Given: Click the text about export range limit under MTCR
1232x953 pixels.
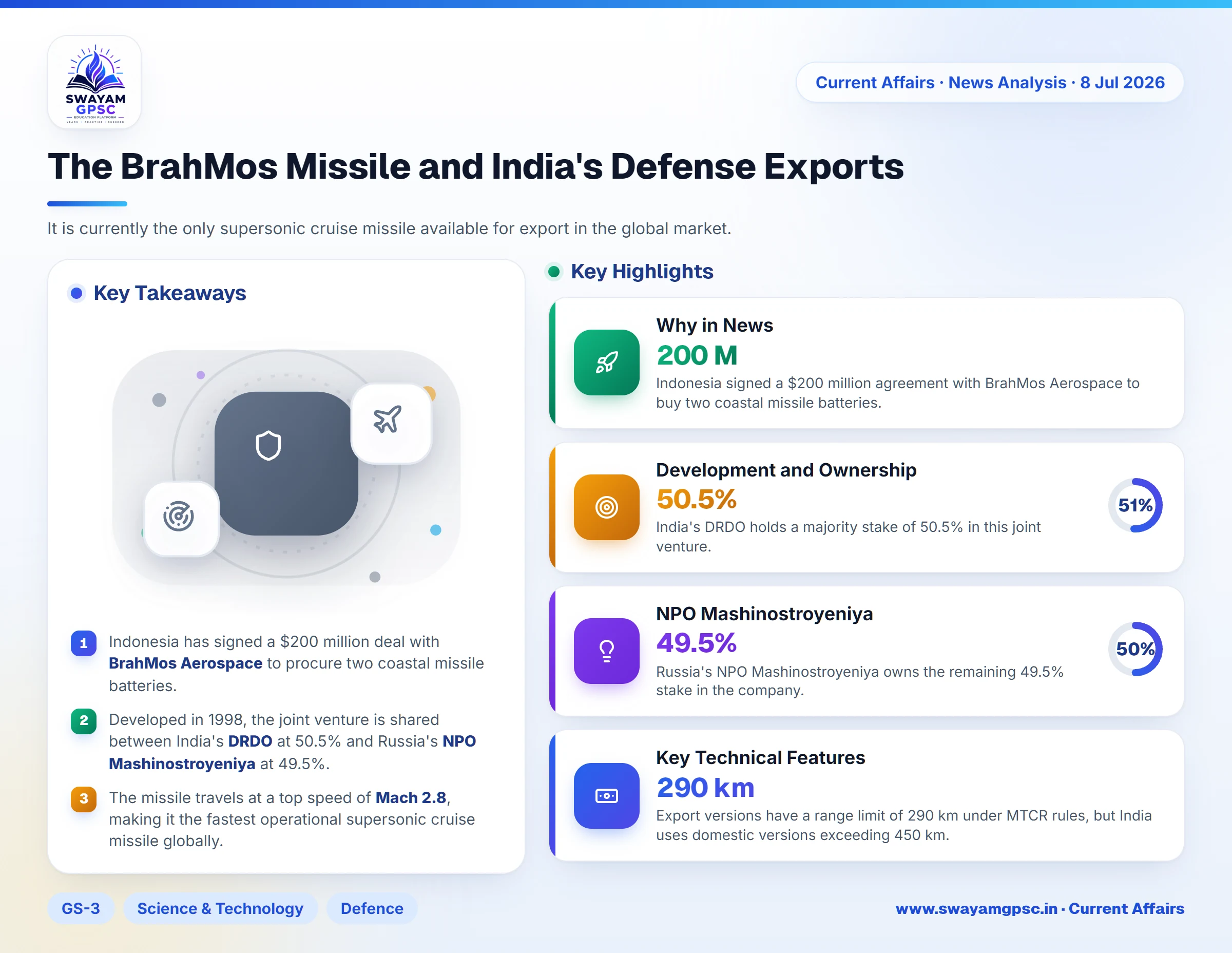Looking at the screenshot, I should [x=903, y=825].
